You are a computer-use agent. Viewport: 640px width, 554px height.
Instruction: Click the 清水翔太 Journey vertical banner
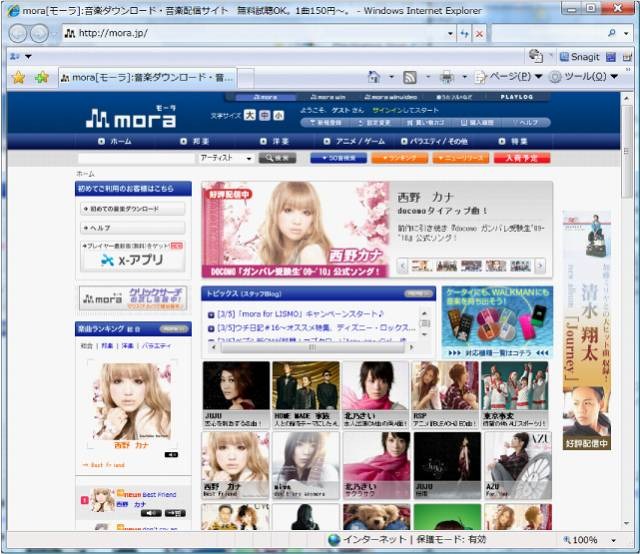(x=587, y=330)
